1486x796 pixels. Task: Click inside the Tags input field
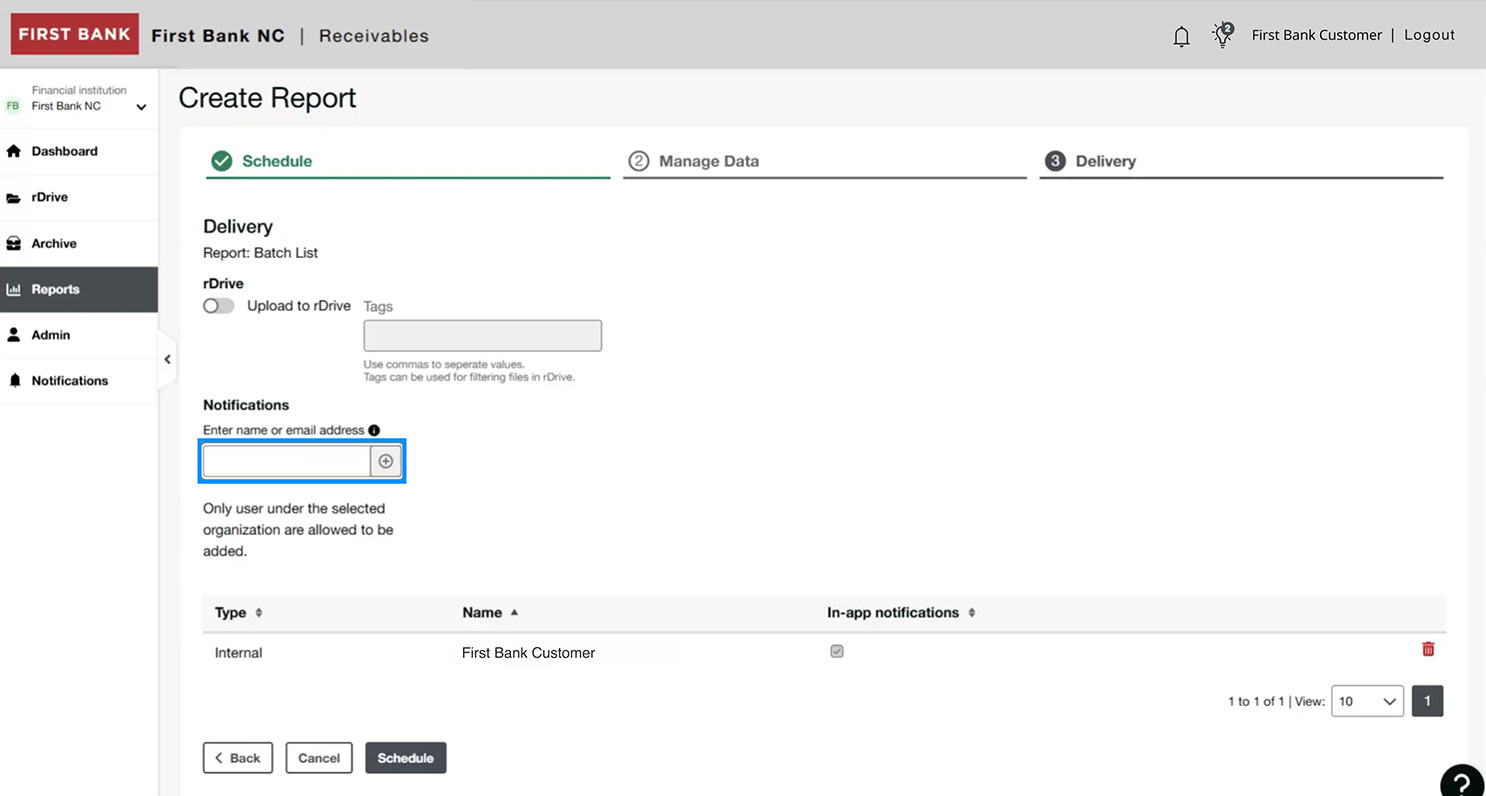point(482,335)
